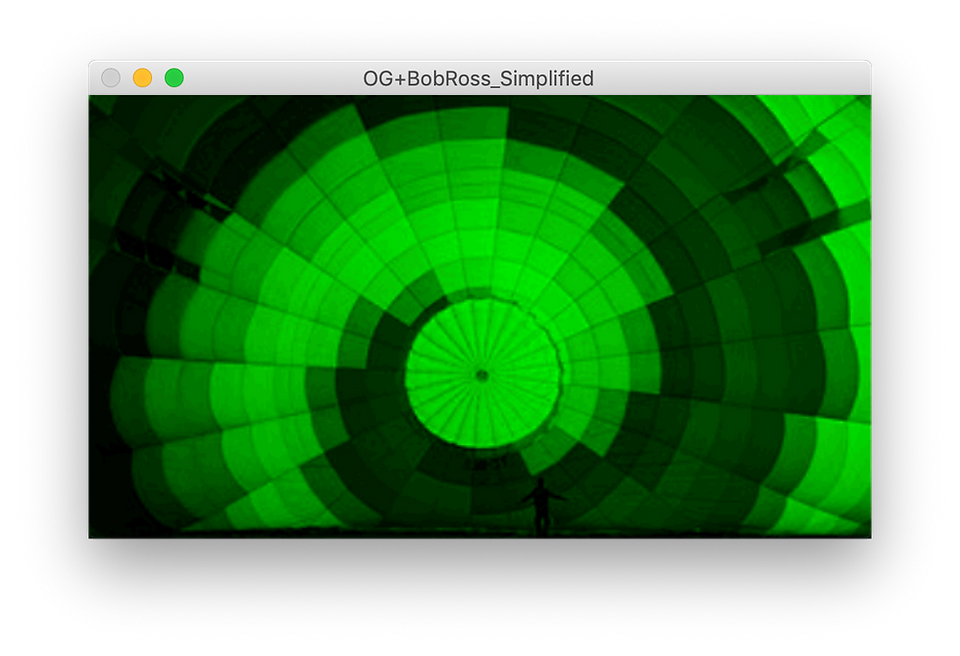This screenshot has width=960, height=656.
Task: Click the yellow minimize window button
Action: 143,78
